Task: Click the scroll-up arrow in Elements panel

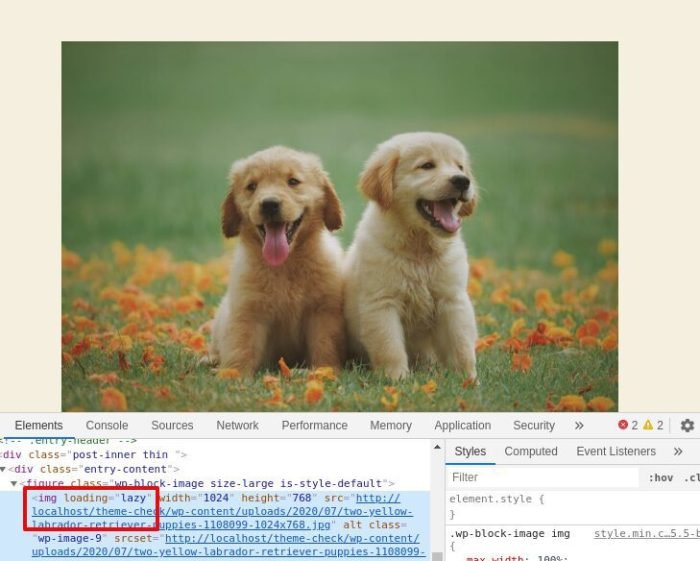Action: click(437, 447)
